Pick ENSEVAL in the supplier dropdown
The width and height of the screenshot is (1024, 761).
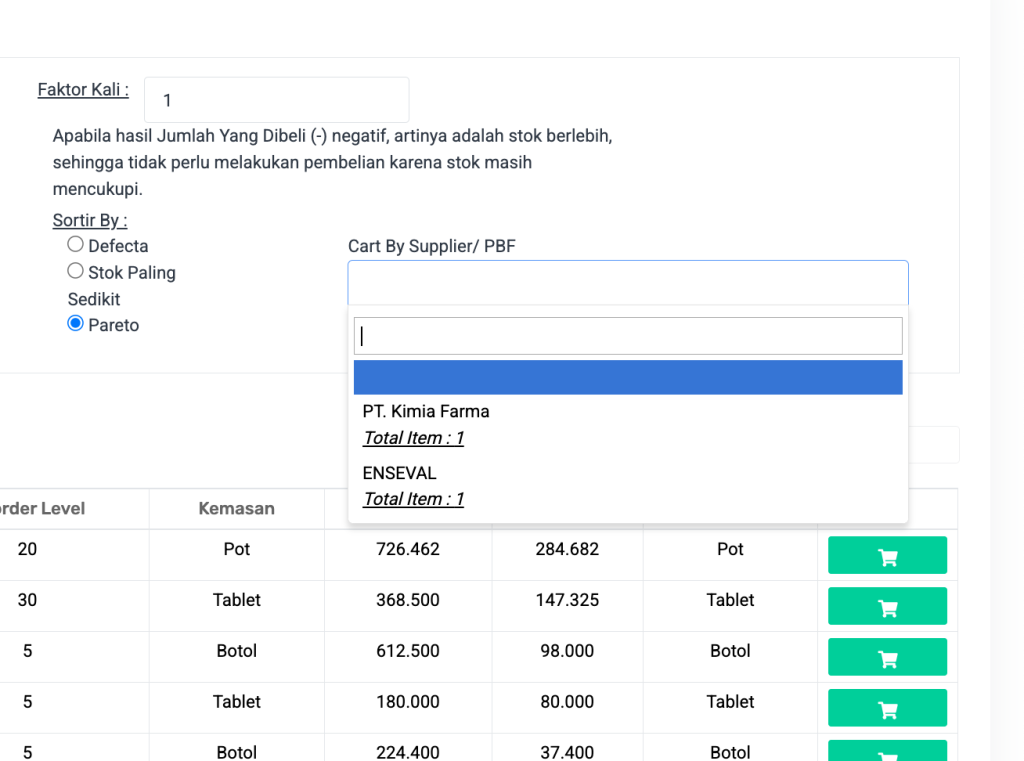(x=399, y=473)
